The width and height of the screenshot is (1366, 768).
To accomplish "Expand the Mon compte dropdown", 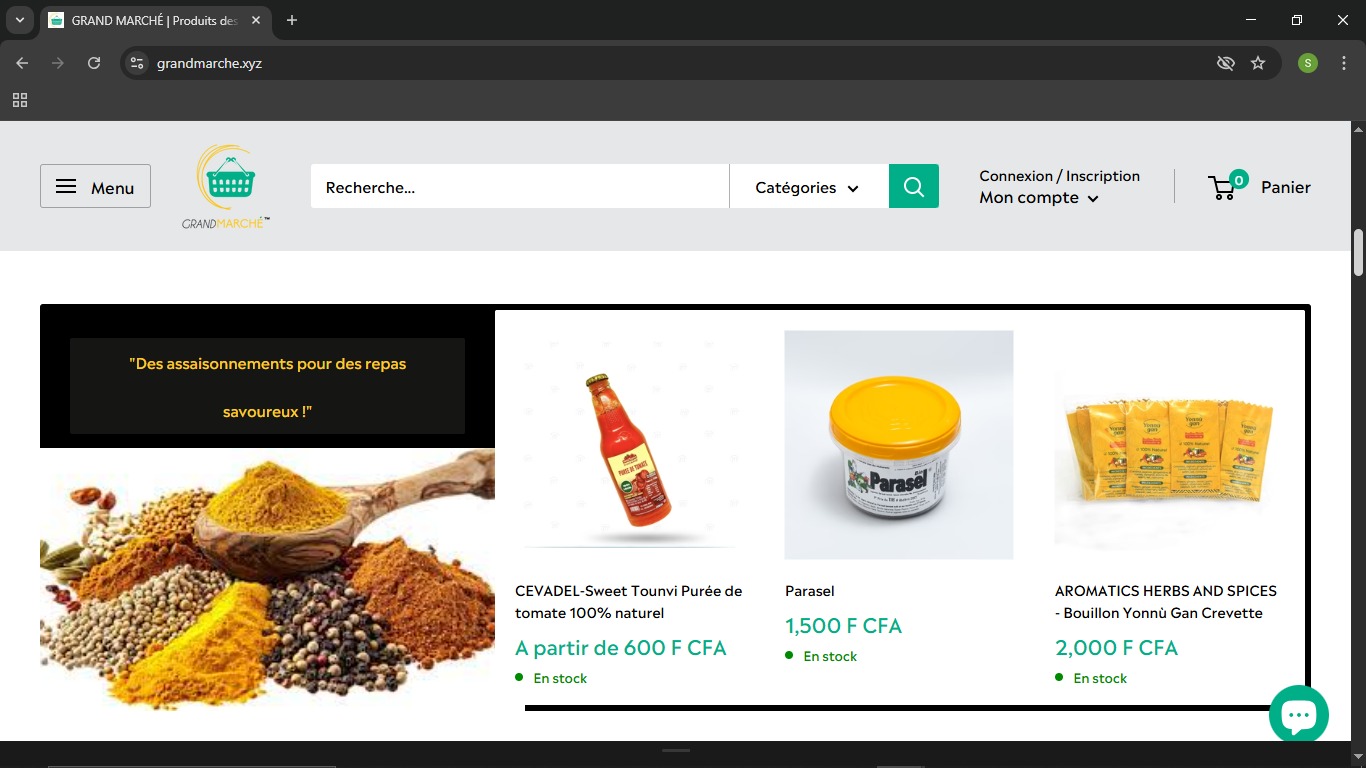I will pyautogui.click(x=1039, y=198).
